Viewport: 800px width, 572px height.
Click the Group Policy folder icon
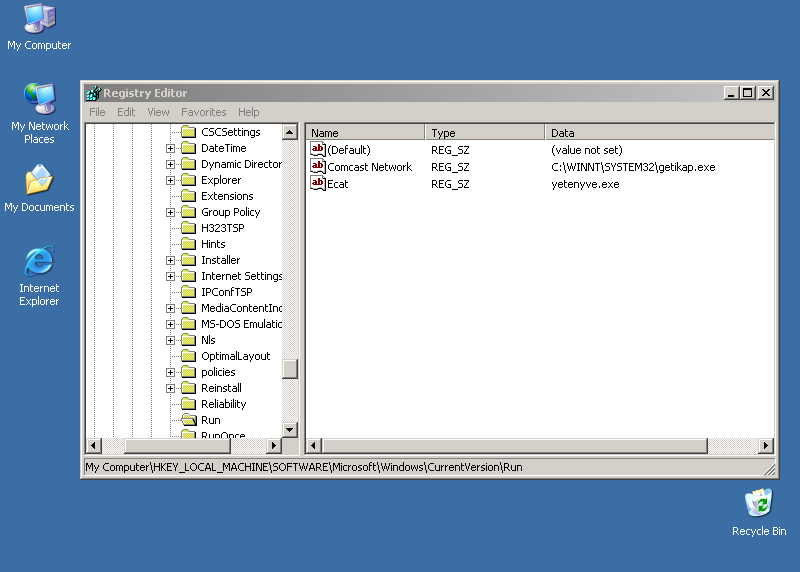click(189, 212)
